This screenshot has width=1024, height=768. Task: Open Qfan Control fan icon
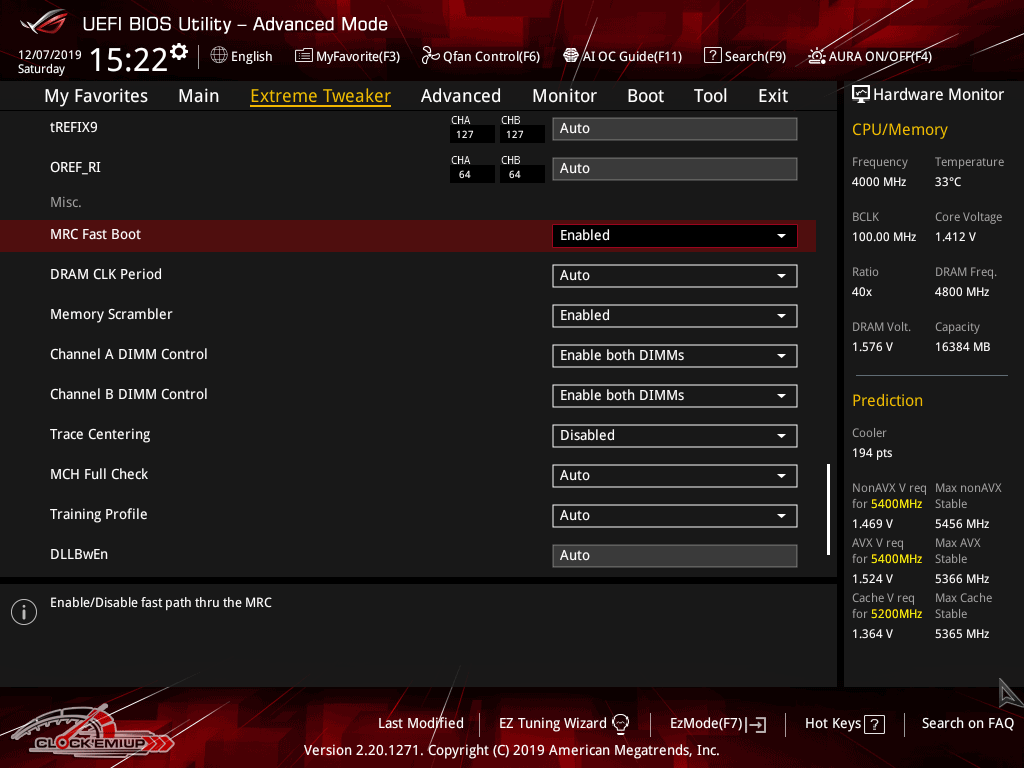(431, 56)
